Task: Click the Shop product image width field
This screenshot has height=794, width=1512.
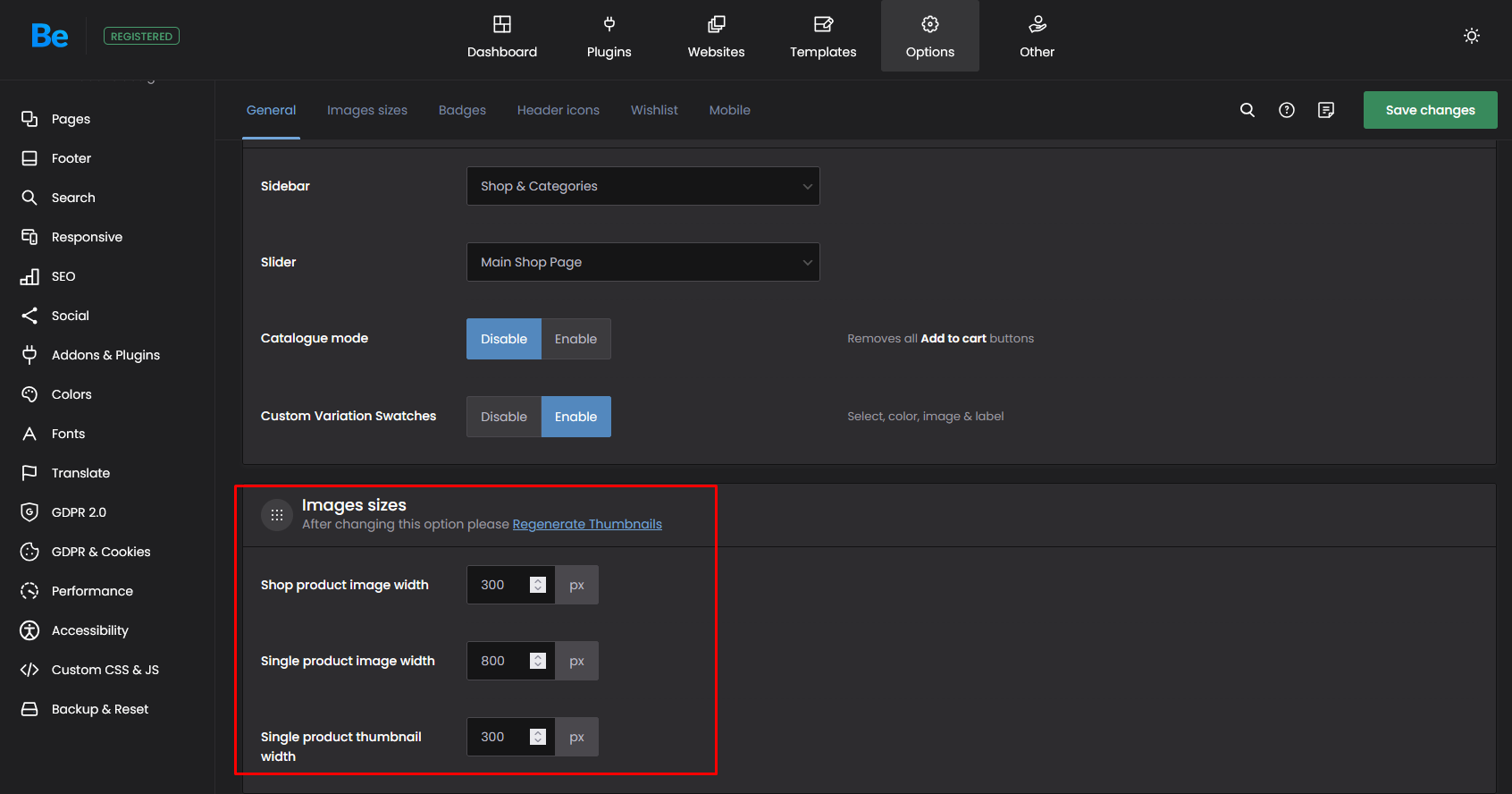Action: point(511,585)
